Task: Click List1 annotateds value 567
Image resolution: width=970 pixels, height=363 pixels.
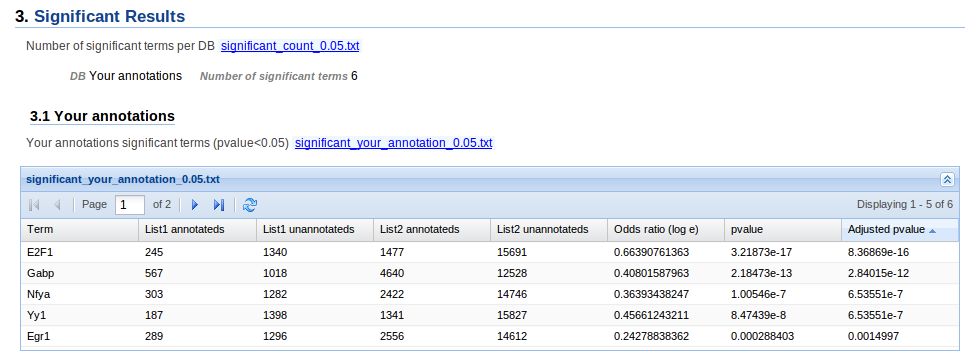Action: coord(154,273)
